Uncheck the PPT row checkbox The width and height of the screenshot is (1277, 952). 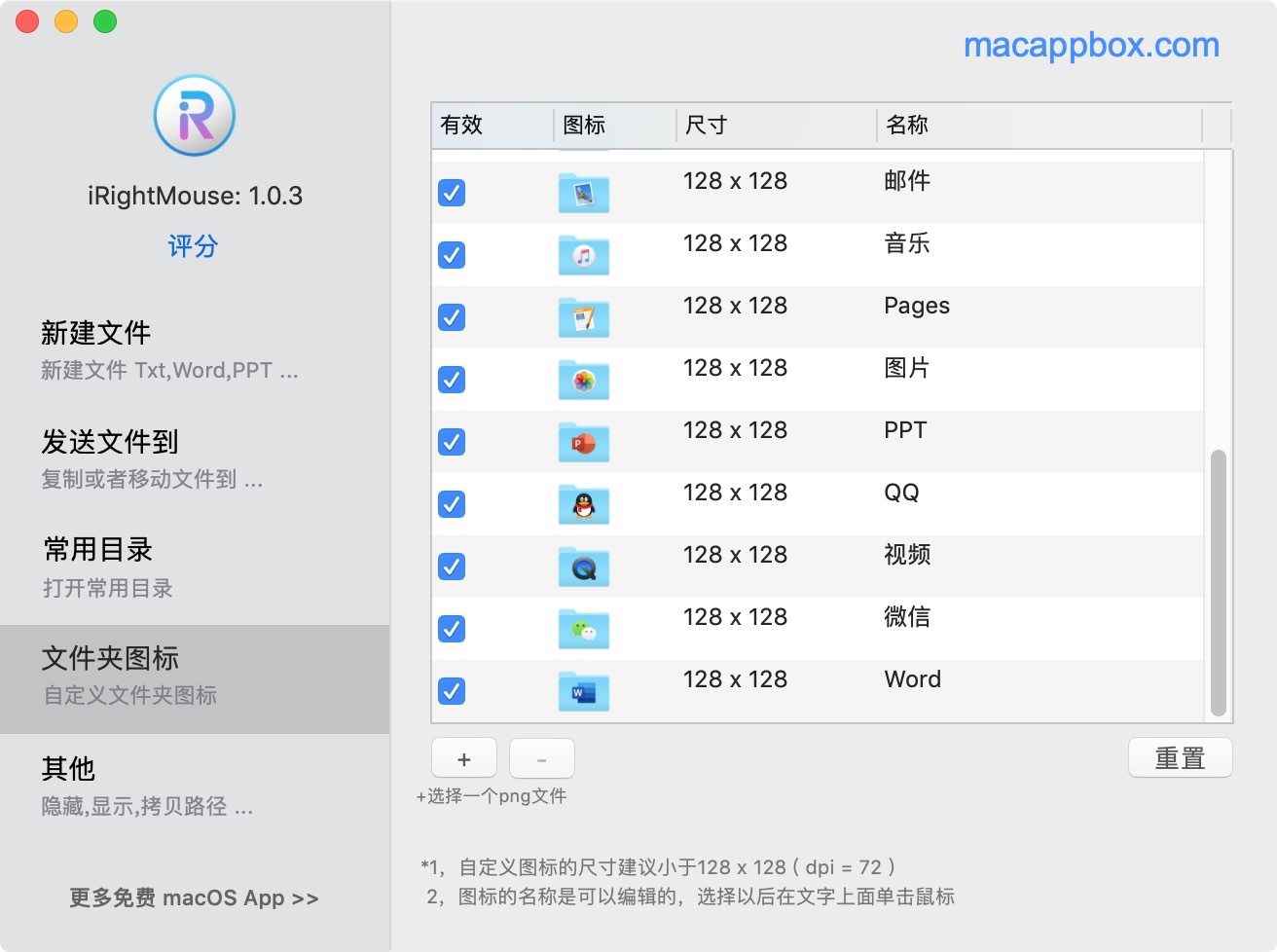point(452,442)
